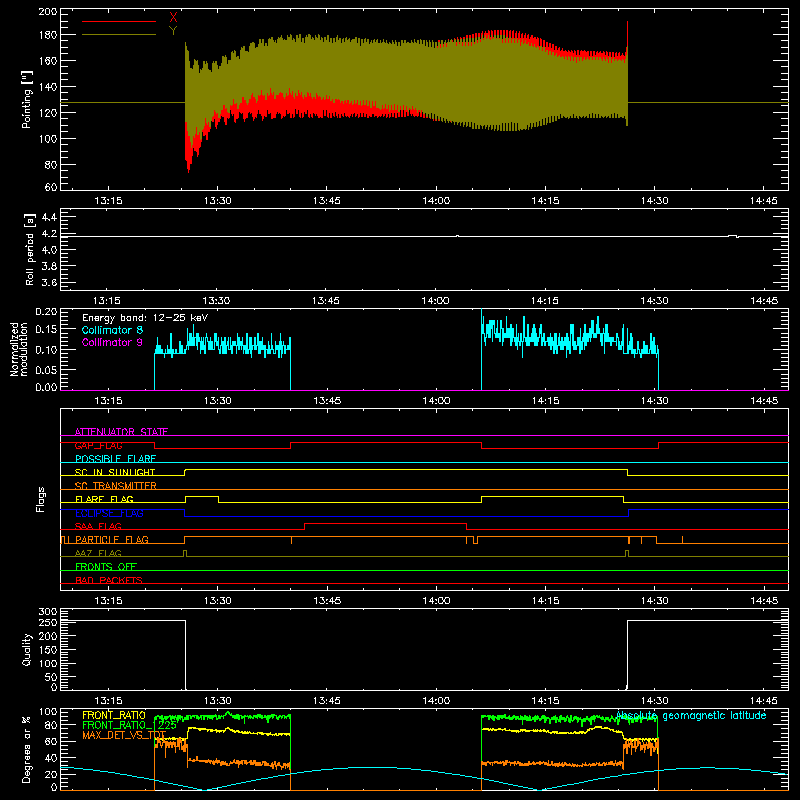Click the 4.4 tick on Roll period axis
The width and height of the screenshot is (800, 800).
[48, 217]
